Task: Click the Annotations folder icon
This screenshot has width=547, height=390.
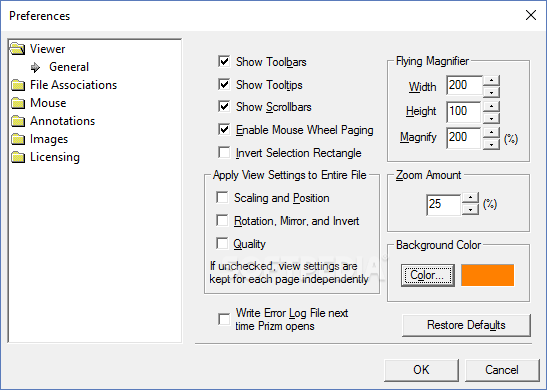Action: pos(18,121)
